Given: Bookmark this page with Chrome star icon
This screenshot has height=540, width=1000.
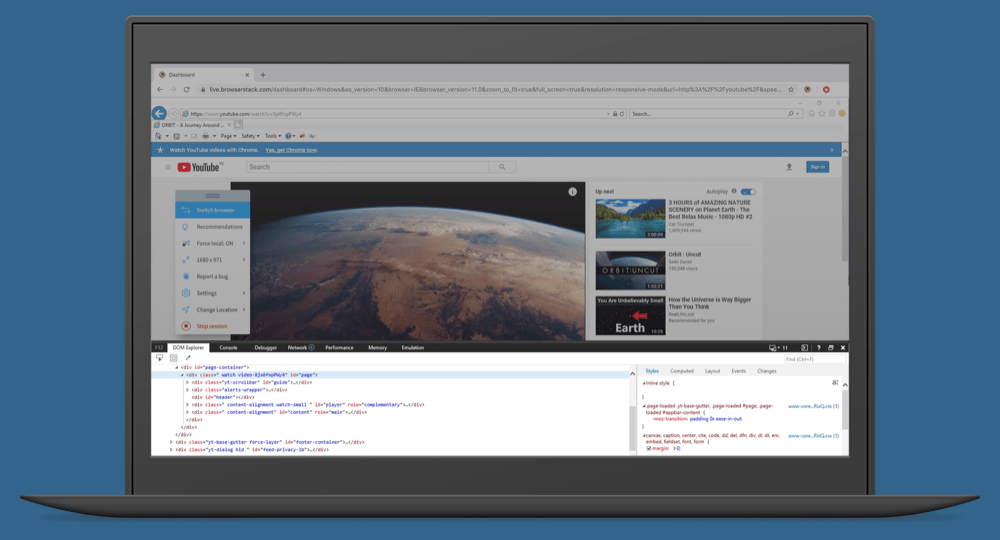Looking at the screenshot, I should click(791, 89).
